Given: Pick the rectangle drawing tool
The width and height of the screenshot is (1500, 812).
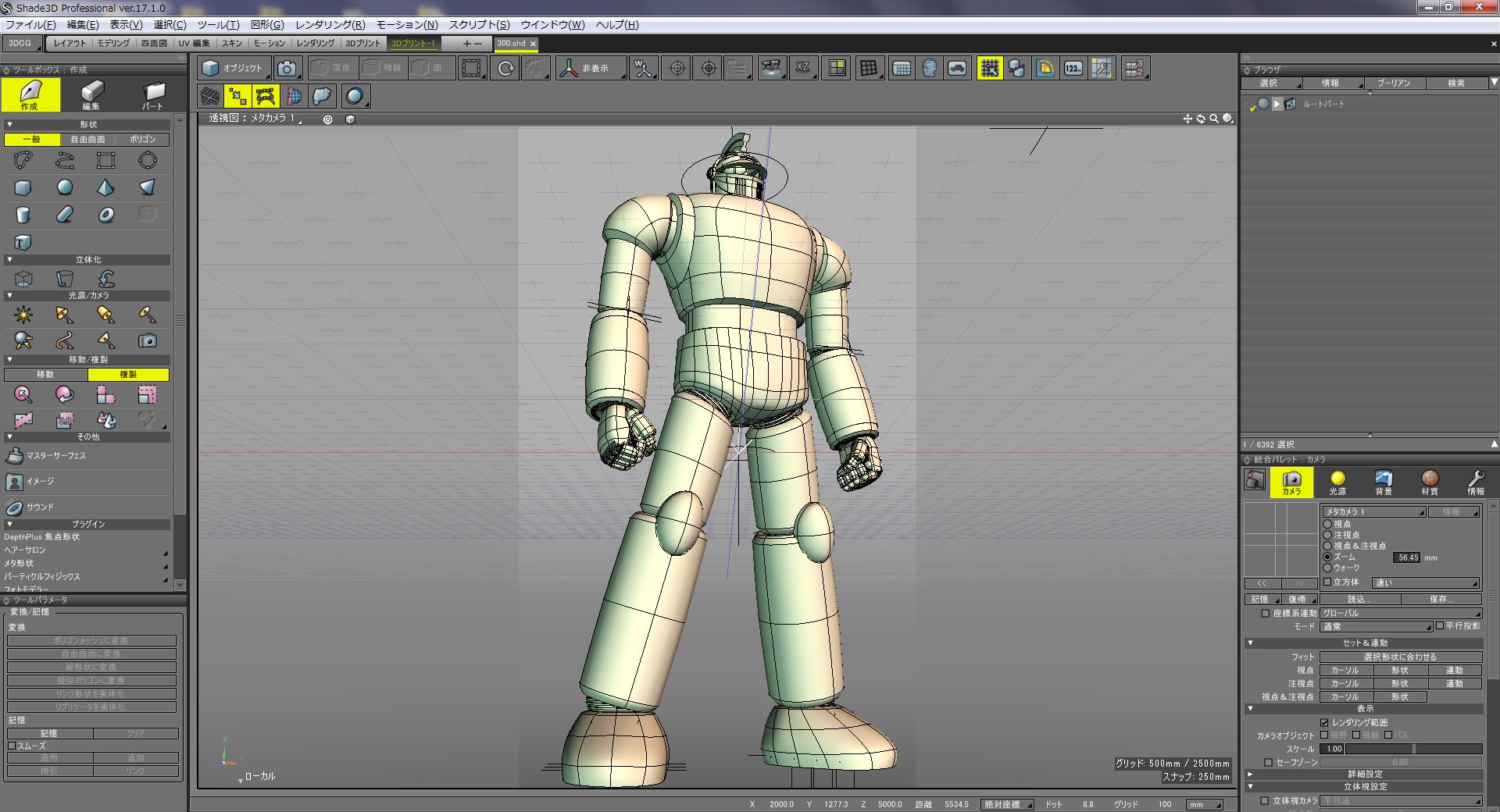Looking at the screenshot, I should pos(105,161).
